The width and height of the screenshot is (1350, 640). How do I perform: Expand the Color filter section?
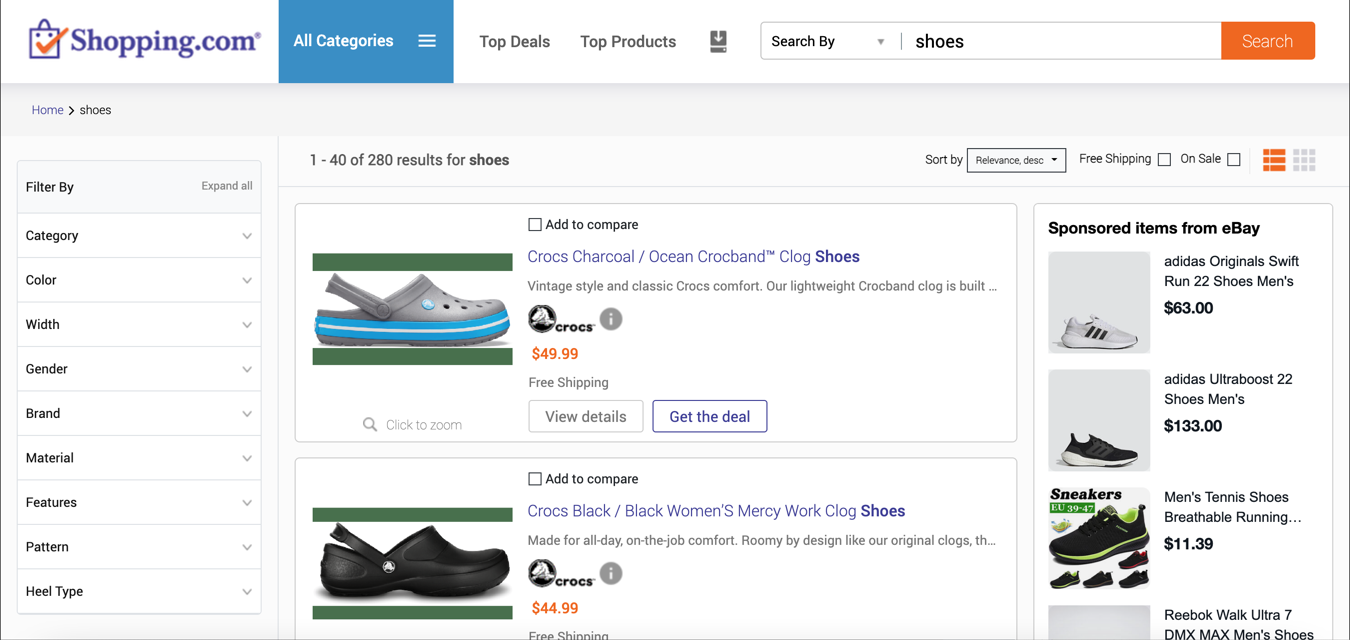coord(139,280)
